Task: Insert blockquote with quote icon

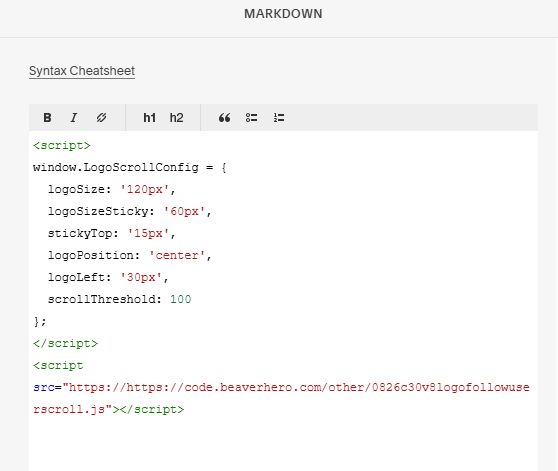Action: [224, 118]
